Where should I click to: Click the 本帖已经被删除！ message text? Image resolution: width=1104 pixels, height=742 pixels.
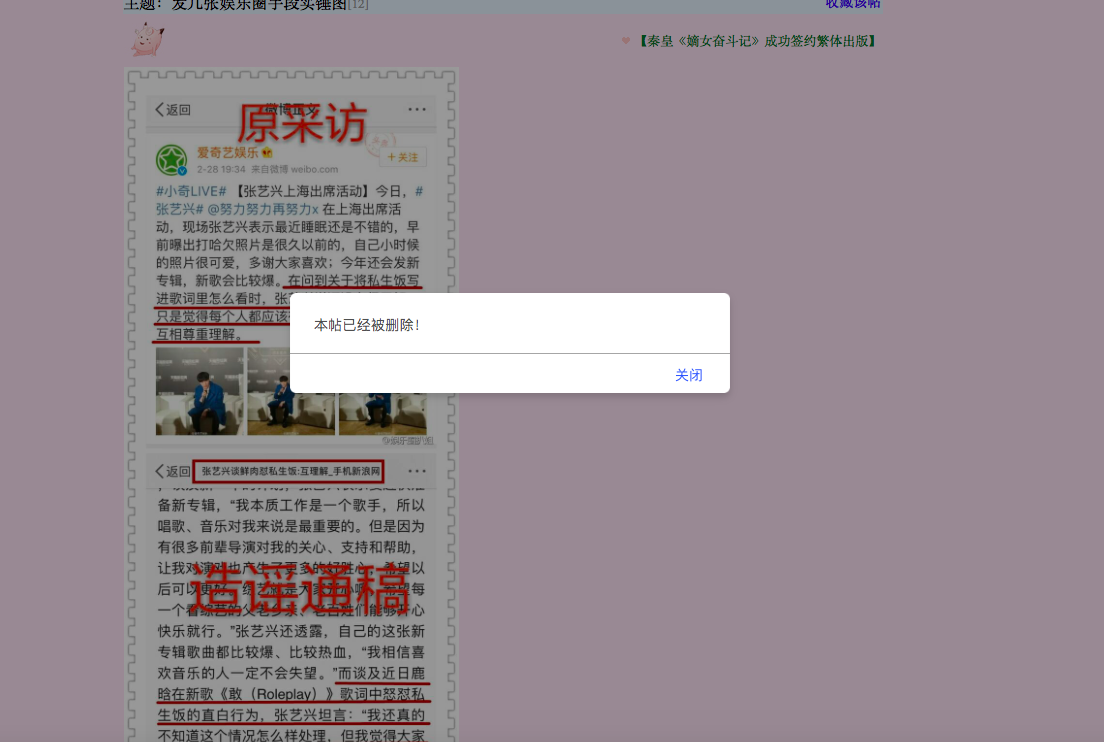(367, 325)
